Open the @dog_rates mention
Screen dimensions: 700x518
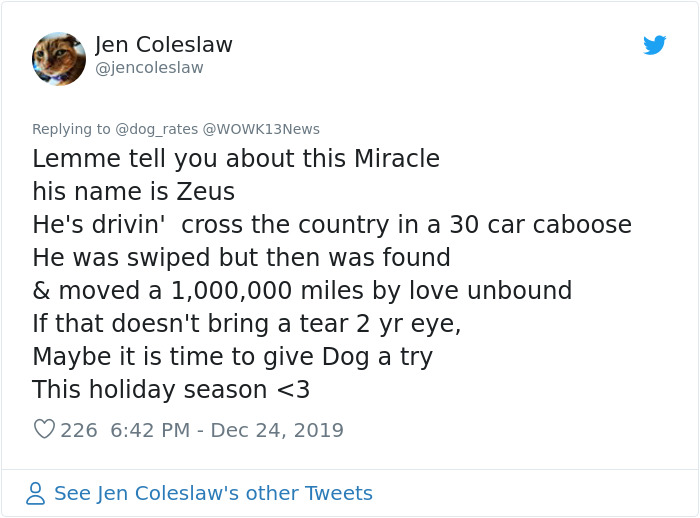point(157,129)
